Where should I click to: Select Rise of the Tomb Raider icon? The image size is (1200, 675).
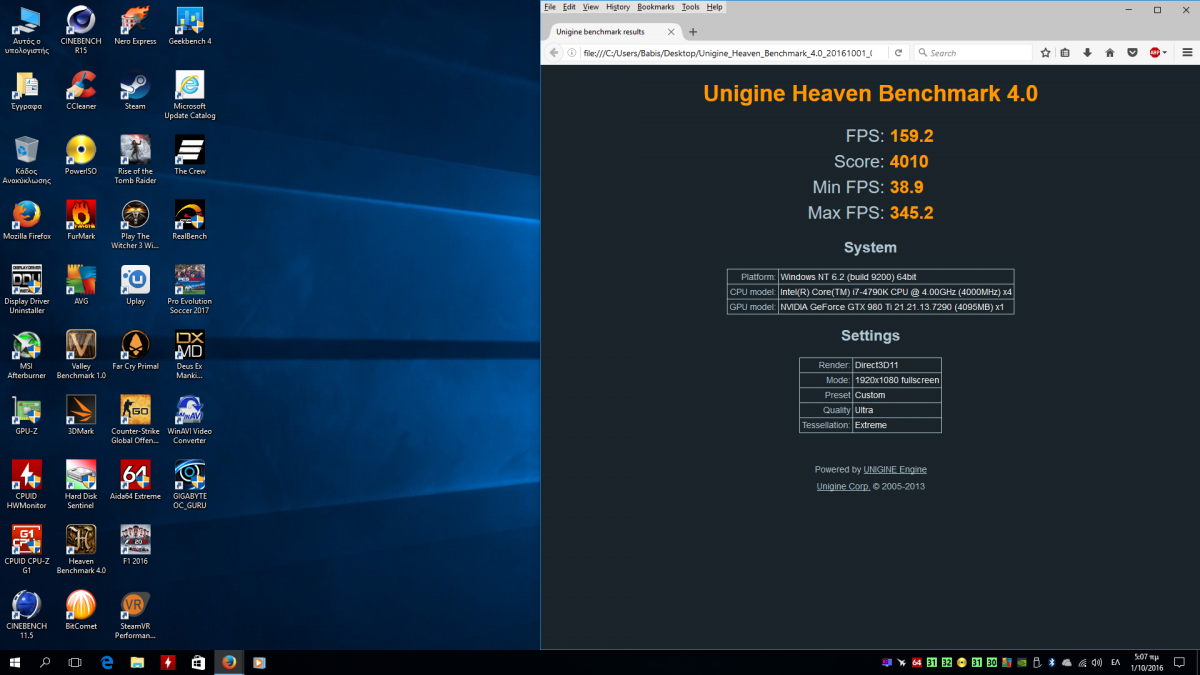tap(135, 160)
